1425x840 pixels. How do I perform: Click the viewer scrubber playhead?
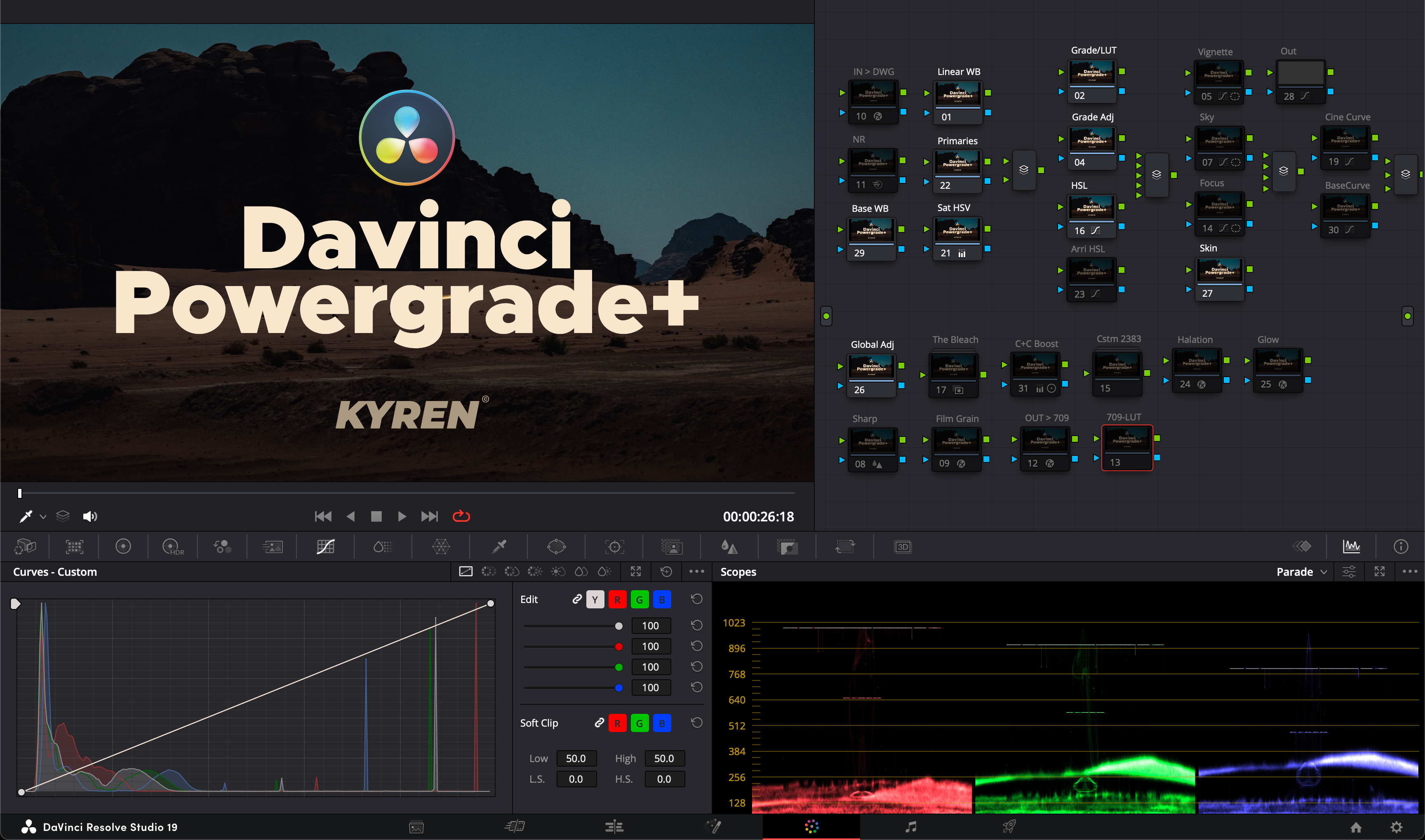[x=20, y=494]
